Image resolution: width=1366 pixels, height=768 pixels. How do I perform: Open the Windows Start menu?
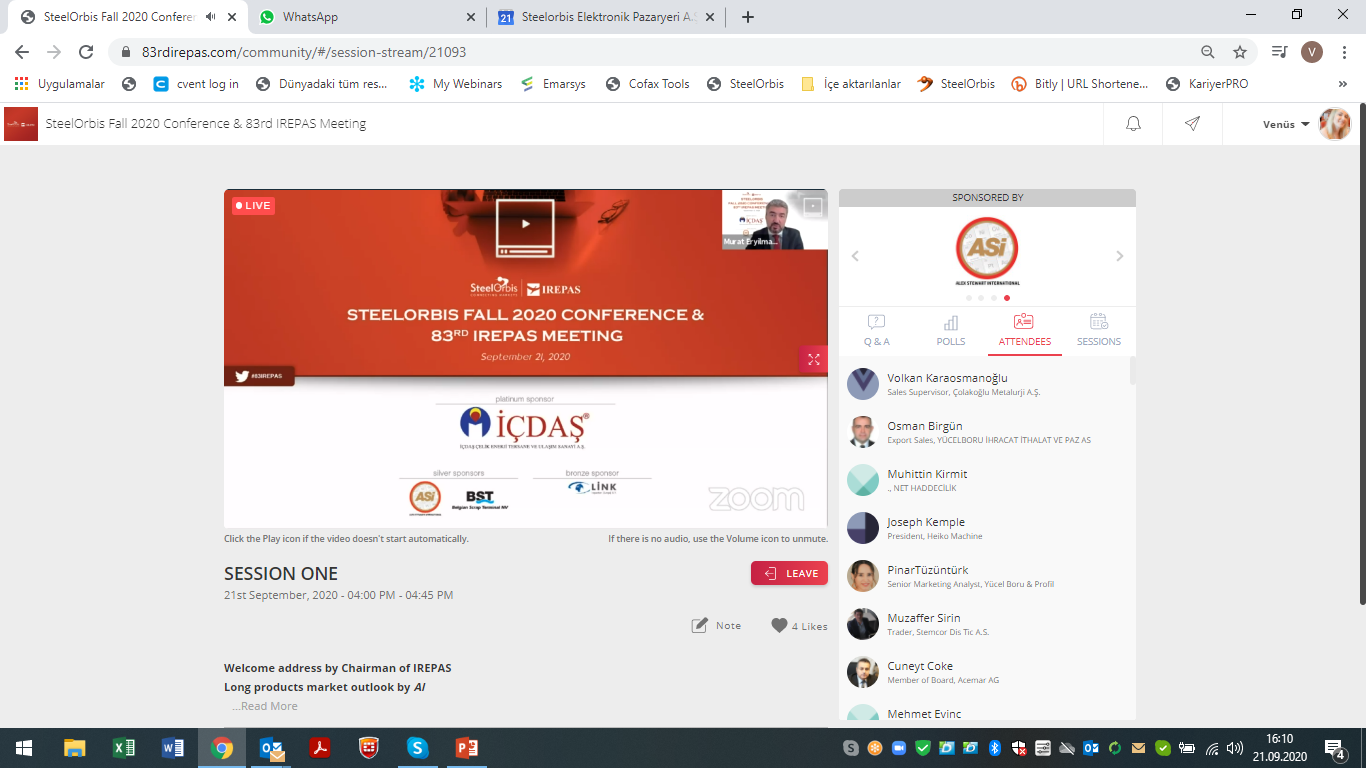(x=24, y=748)
